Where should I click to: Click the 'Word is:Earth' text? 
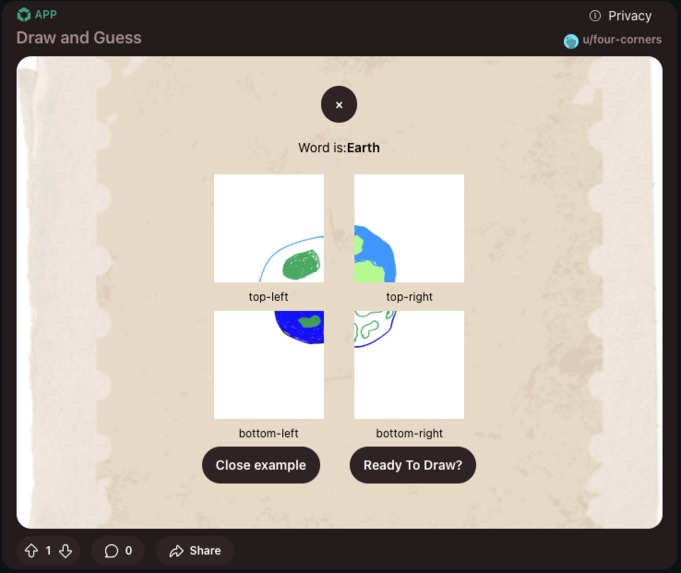[339, 148]
